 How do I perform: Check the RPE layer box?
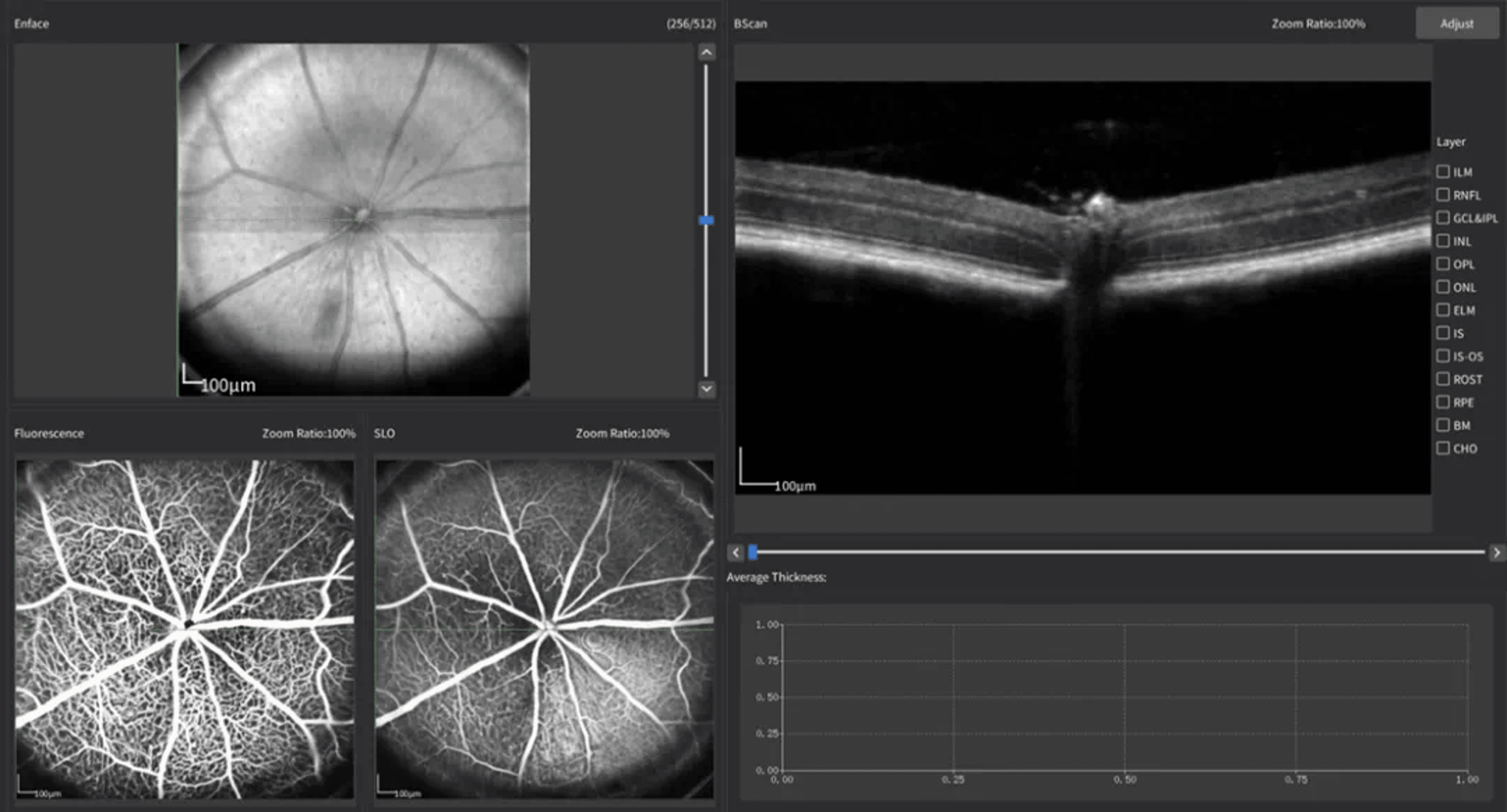(1443, 402)
